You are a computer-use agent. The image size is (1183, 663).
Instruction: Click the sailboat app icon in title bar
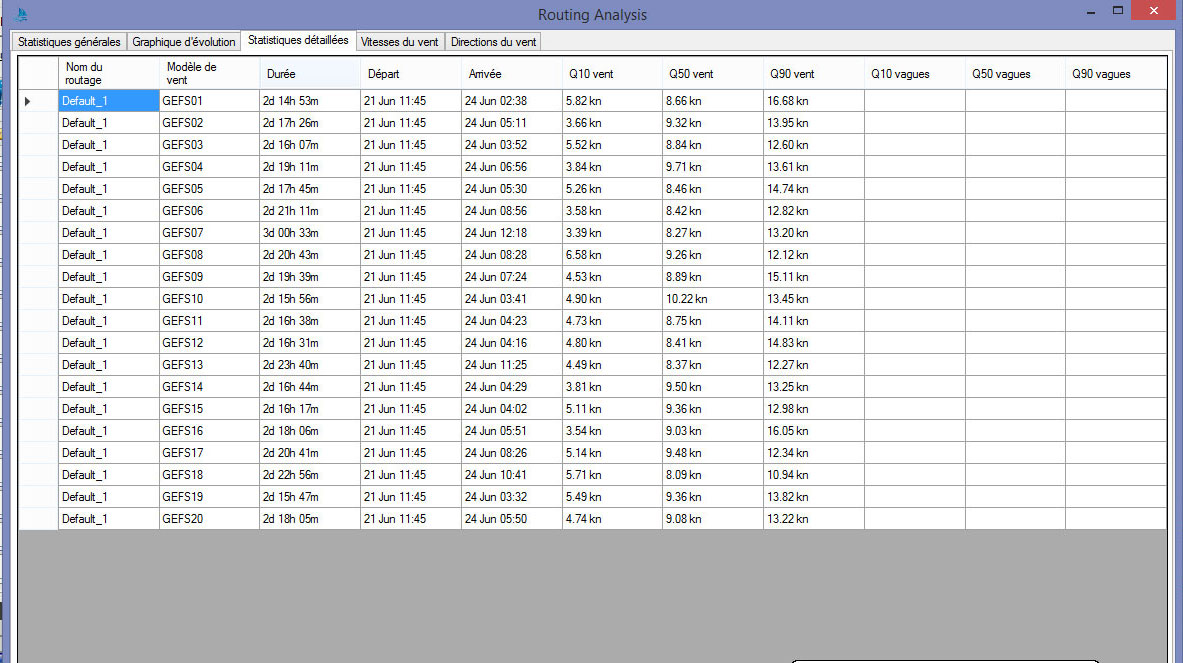19,14
